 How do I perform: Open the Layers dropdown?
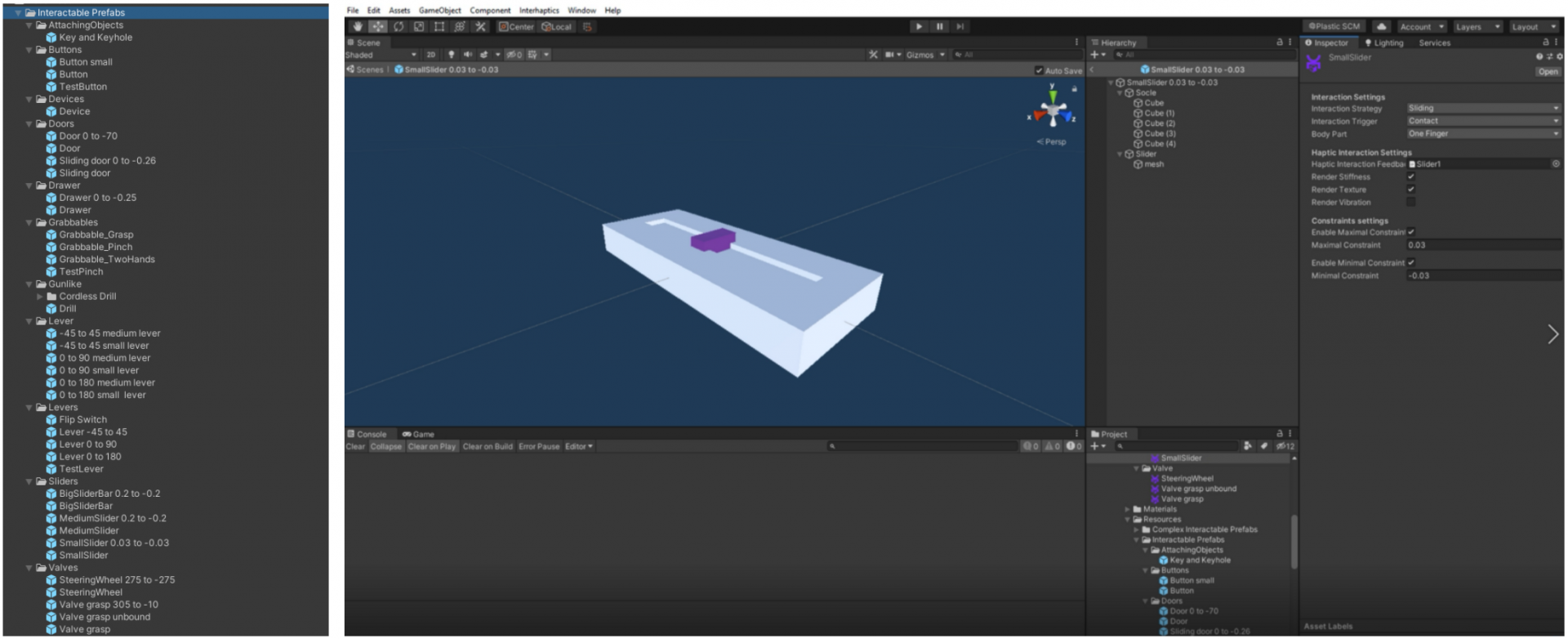tap(1477, 27)
